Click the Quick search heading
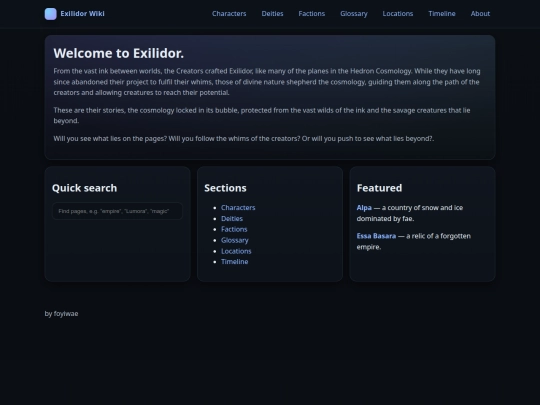This screenshot has width=540, height=405. tap(84, 188)
